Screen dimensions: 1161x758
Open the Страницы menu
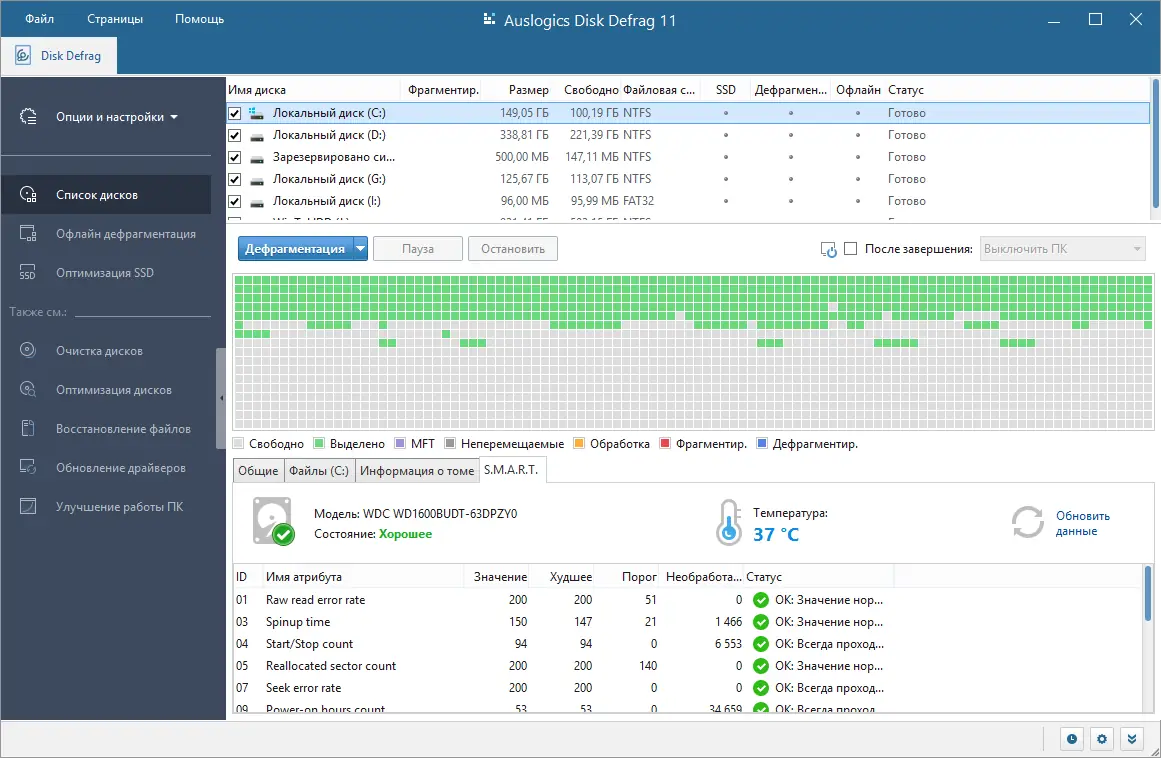point(114,18)
